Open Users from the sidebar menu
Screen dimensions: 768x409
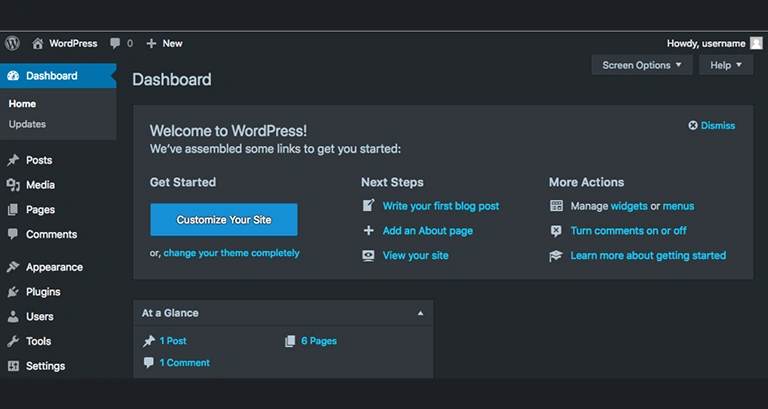pyautogui.click(x=39, y=316)
